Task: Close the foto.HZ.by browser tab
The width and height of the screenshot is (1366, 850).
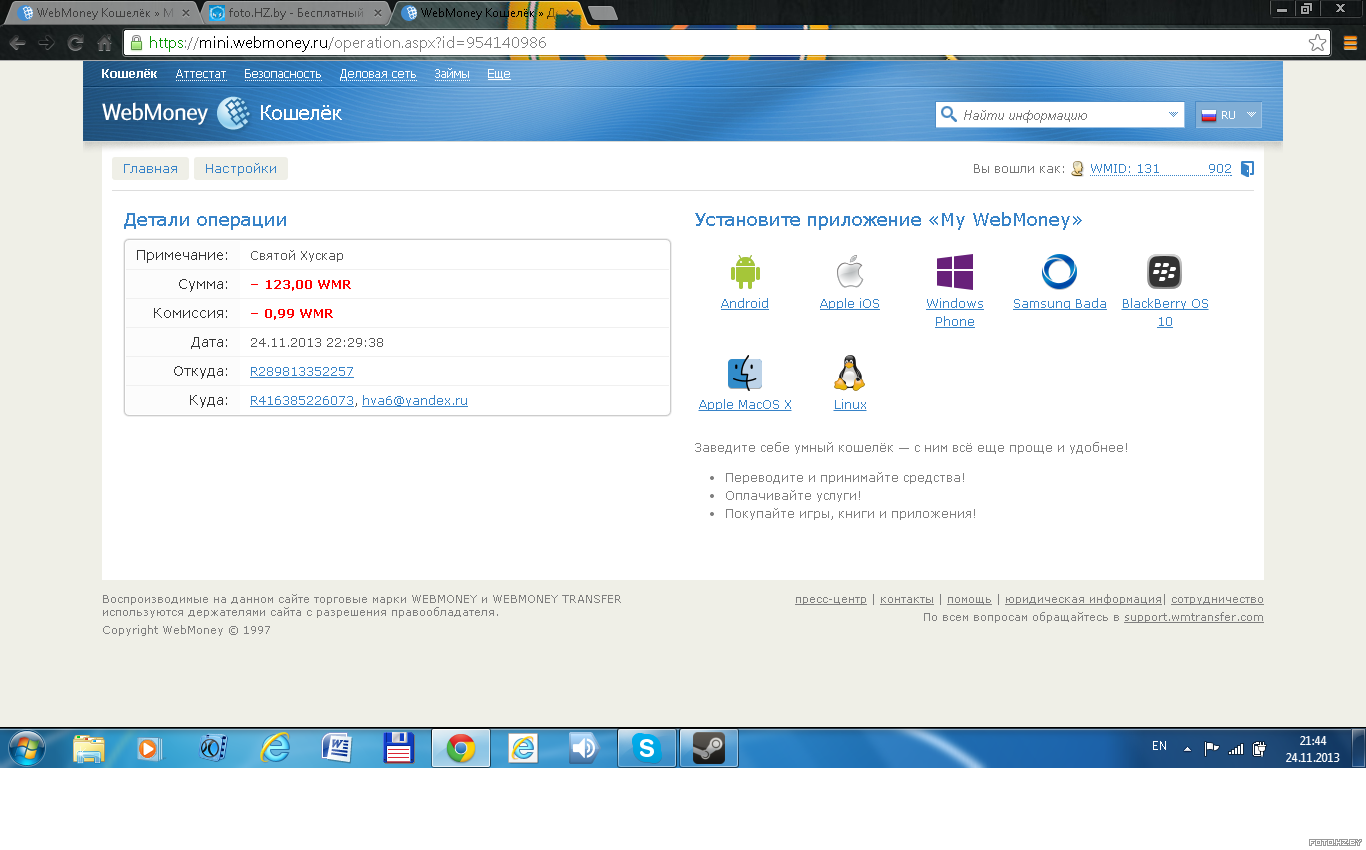Action: click(377, 13)
